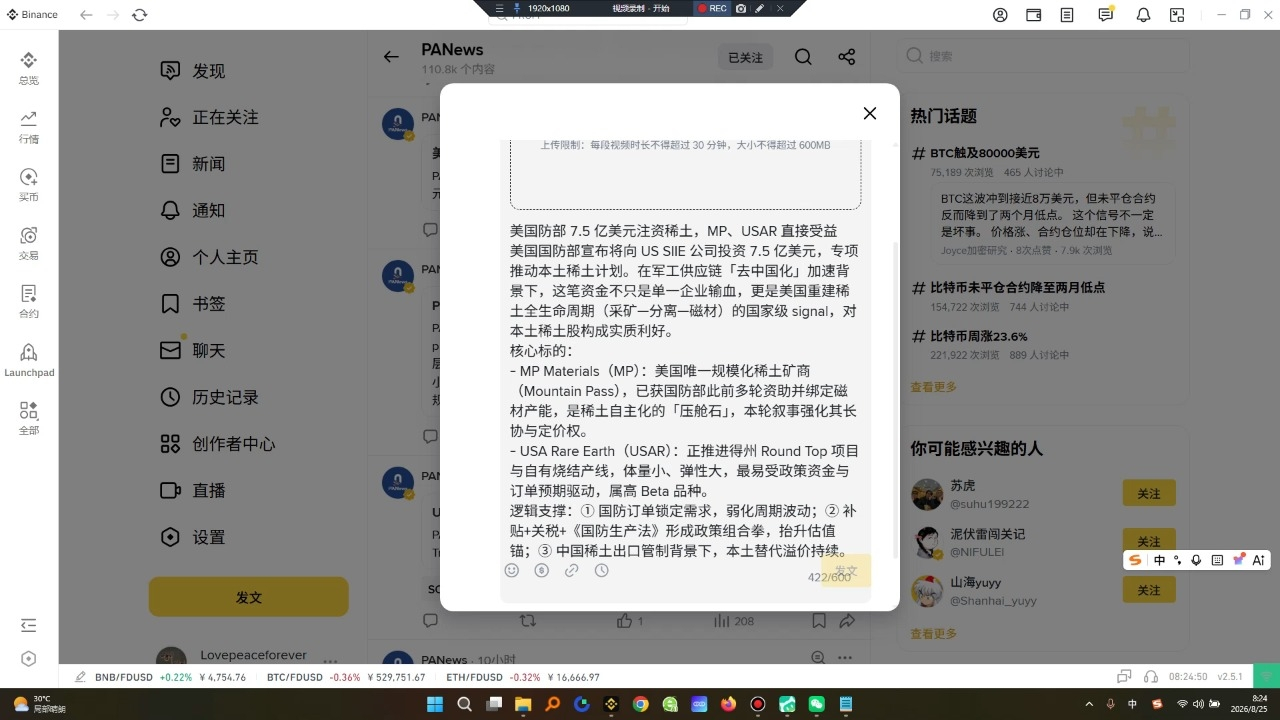Click the BNB/FDUSD ticker
The height and width of the screenshot is (720, 1280).
(x=170, y=677)
